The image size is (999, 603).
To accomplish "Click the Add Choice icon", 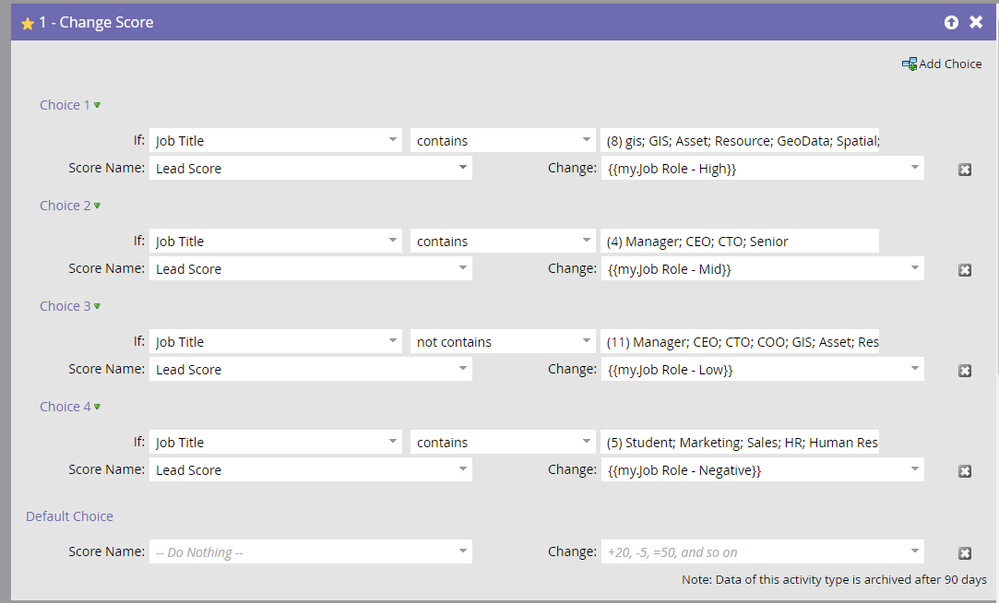I will [x=909, y=64].
